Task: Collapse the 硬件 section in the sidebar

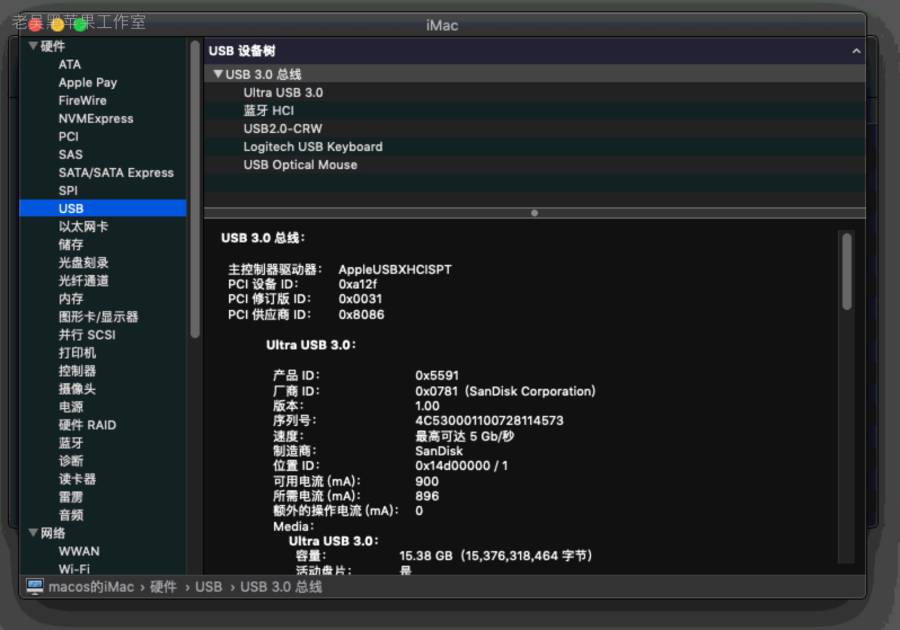Action: point(33,46)
